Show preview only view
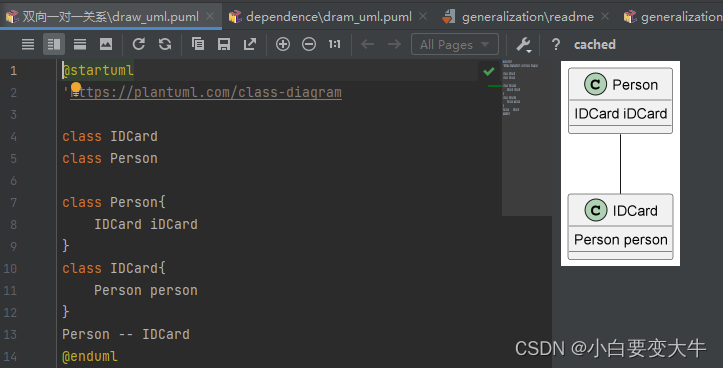Viewport: 723px width, 368px height. (106, 44)
